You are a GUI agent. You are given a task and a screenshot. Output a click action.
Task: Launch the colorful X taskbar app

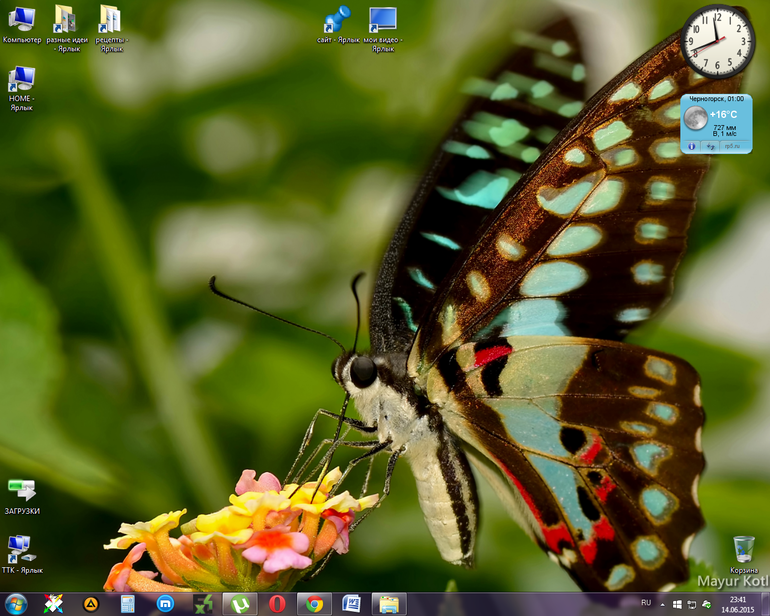53,604
